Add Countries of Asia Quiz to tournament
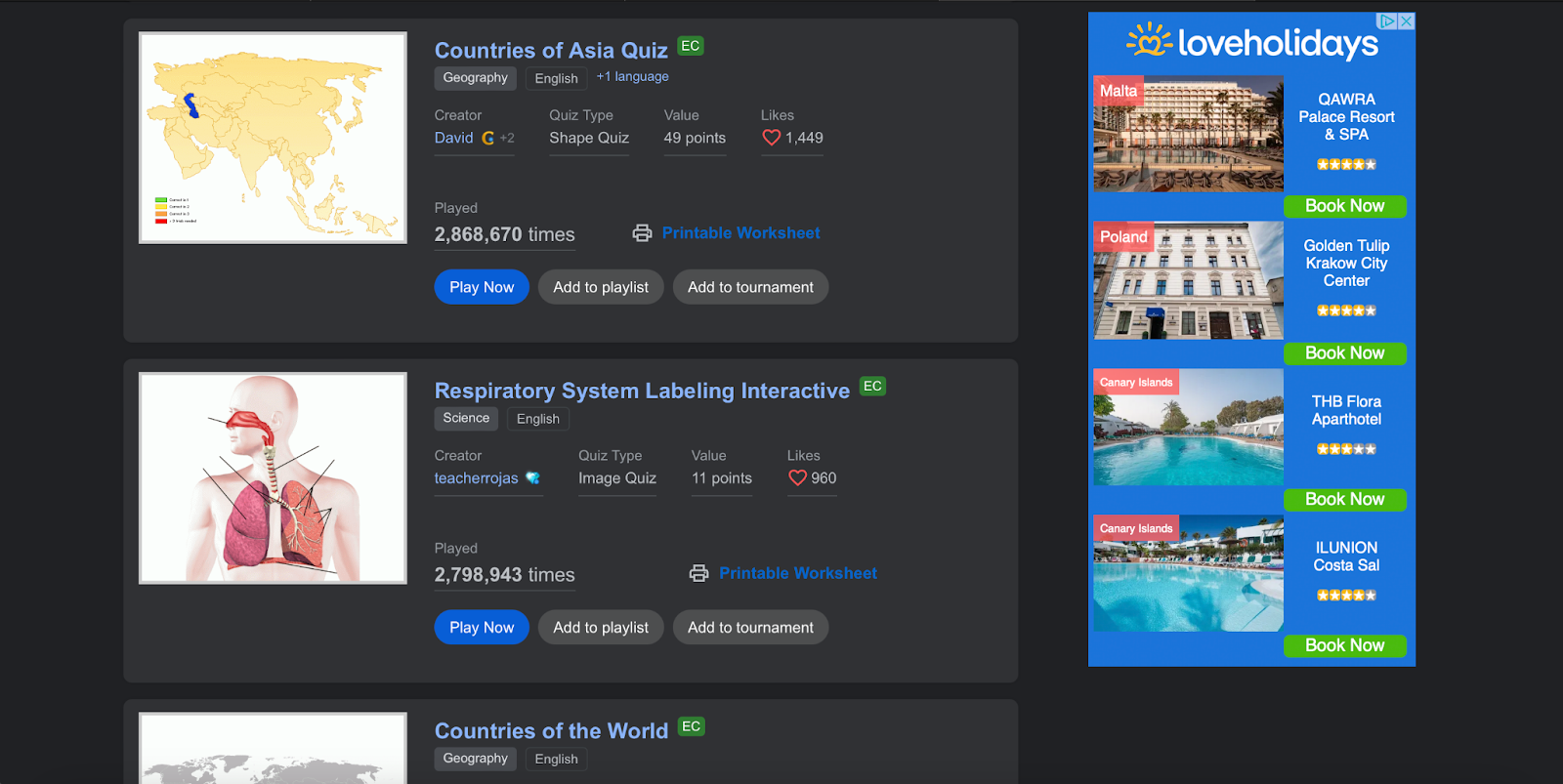The height and width of the screenshot is (784, 1563). (x=750, y=287)
